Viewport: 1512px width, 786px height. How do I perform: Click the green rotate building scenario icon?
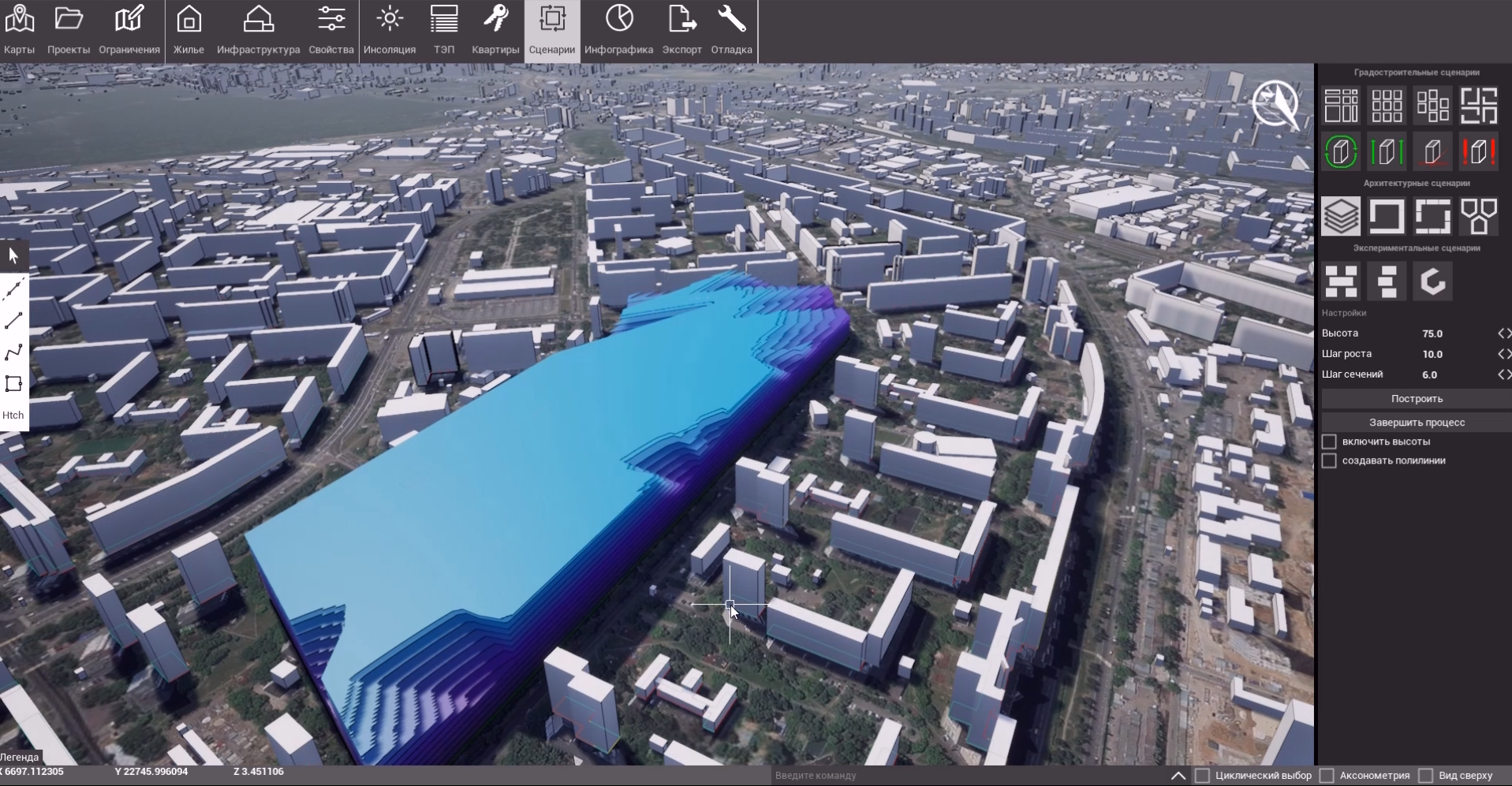point(1341,151)
